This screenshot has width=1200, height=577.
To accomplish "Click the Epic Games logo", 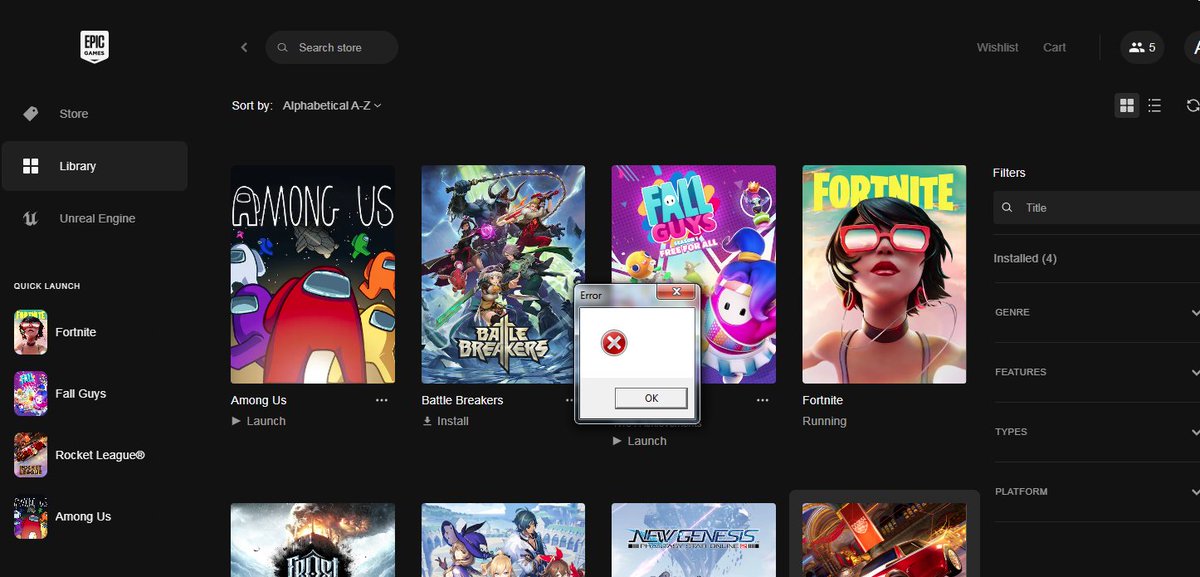I will point(94,47).
